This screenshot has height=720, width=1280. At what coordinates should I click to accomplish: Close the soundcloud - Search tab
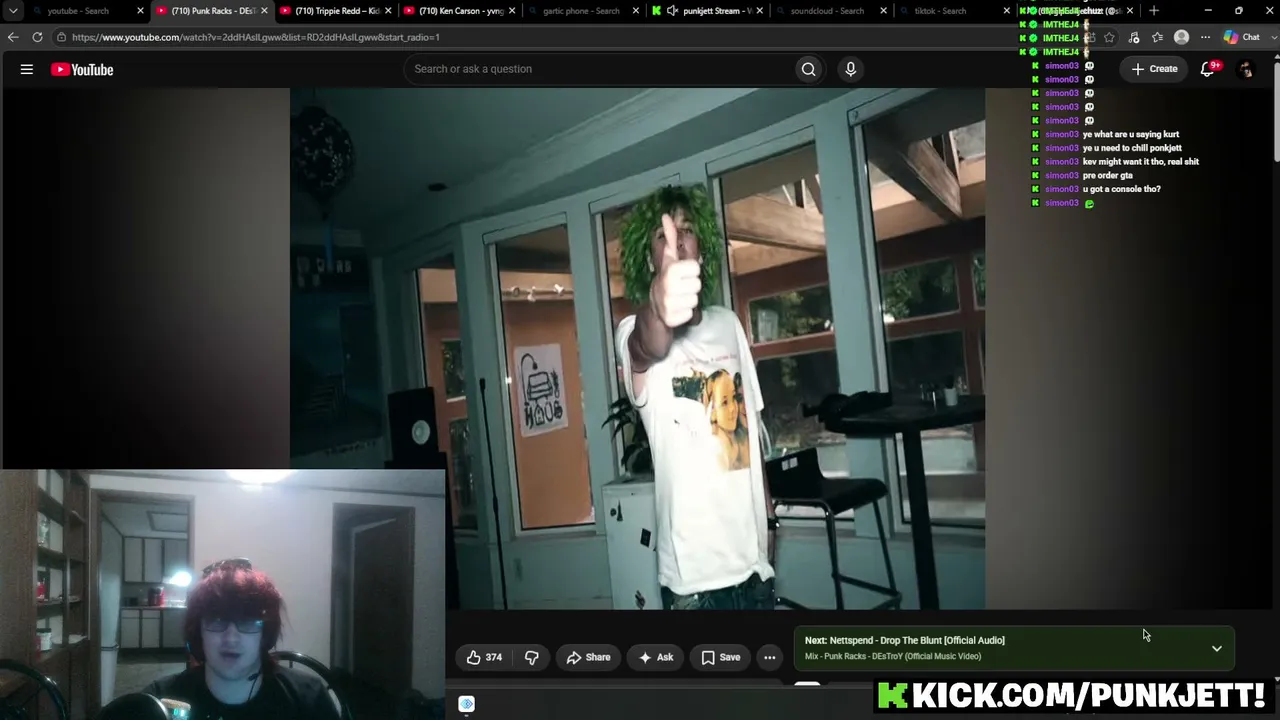(883, 11)
